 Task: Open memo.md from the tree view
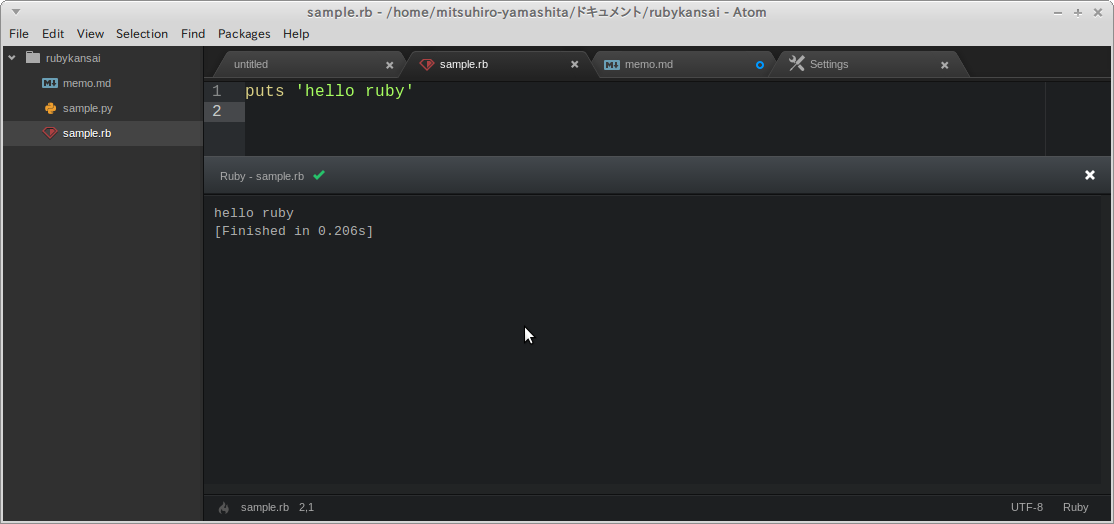(x=87, y=83)
